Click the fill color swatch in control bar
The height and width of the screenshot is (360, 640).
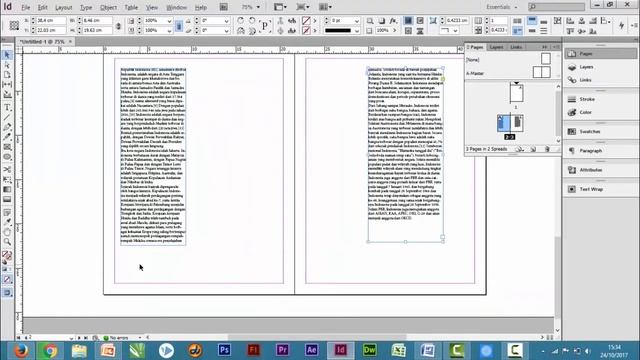pyautogui.click(x=306, y=20)
